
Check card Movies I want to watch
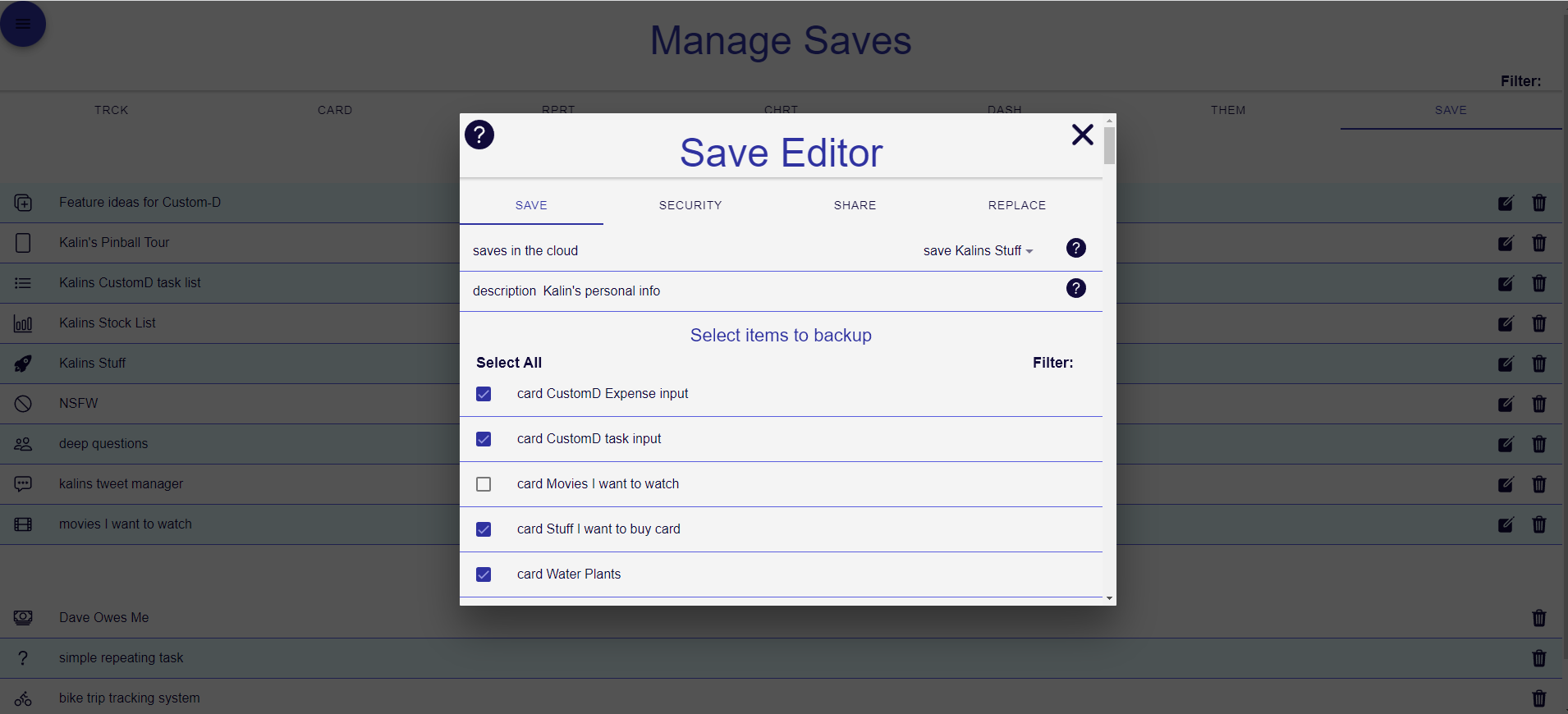pos(484,484)
